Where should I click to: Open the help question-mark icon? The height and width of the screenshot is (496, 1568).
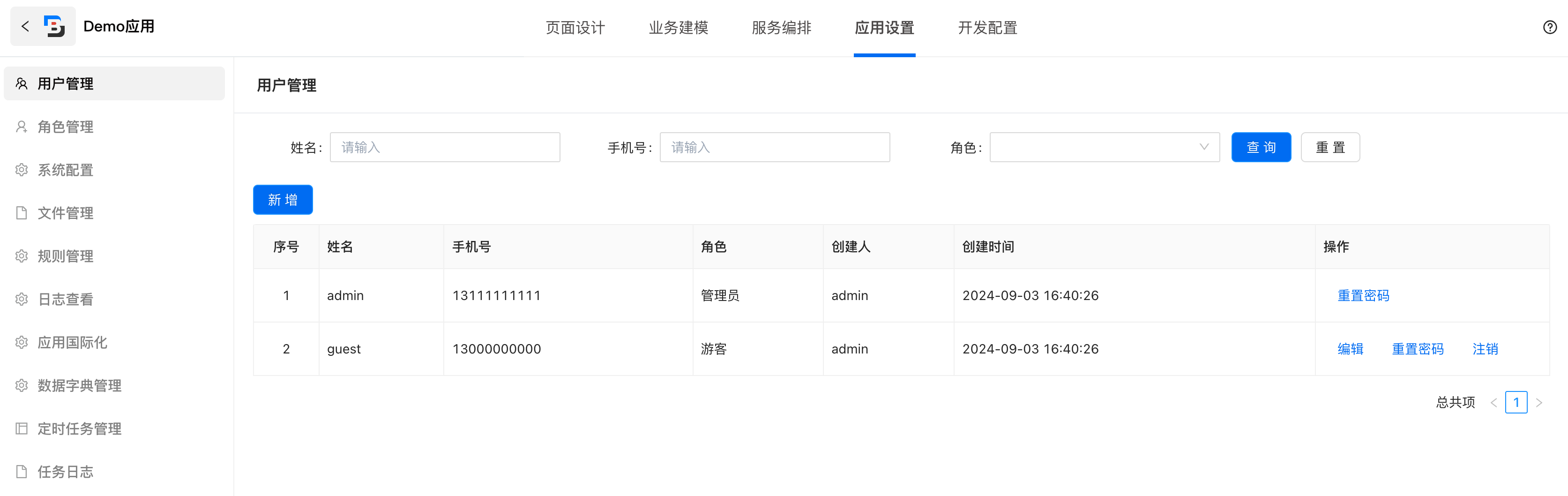tap(1550, 27)
